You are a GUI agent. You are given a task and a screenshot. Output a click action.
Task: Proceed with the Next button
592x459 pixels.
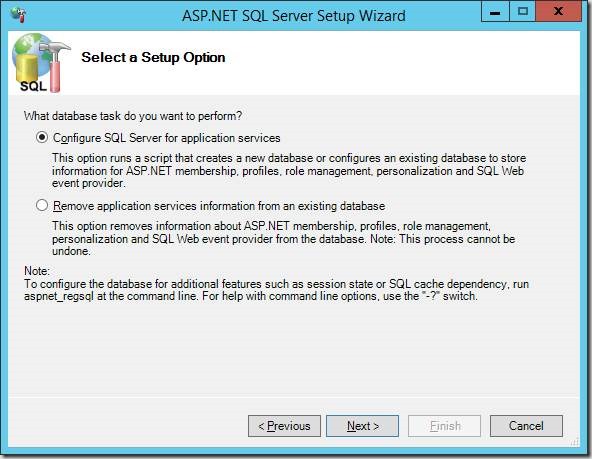[362, 426]
